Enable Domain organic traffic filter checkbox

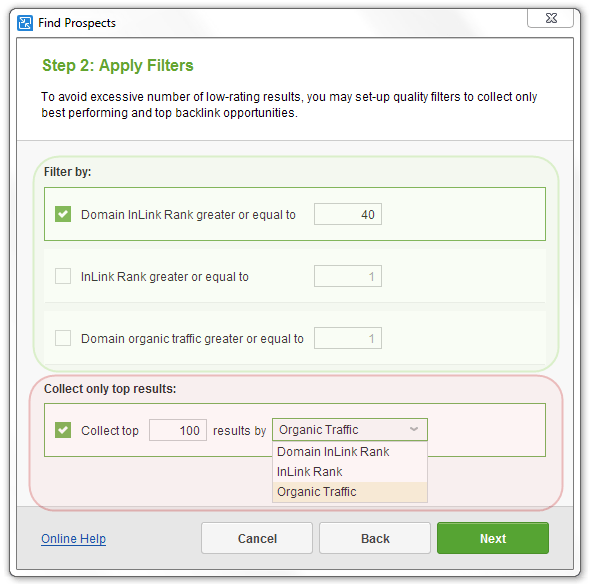[63, 338]
